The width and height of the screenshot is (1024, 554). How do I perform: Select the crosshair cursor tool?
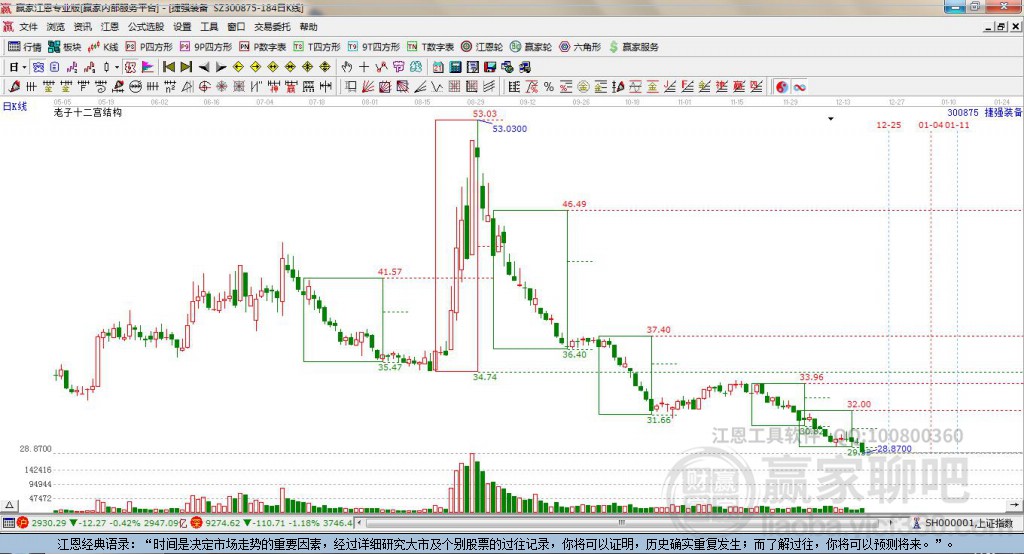tap(364, 67)
